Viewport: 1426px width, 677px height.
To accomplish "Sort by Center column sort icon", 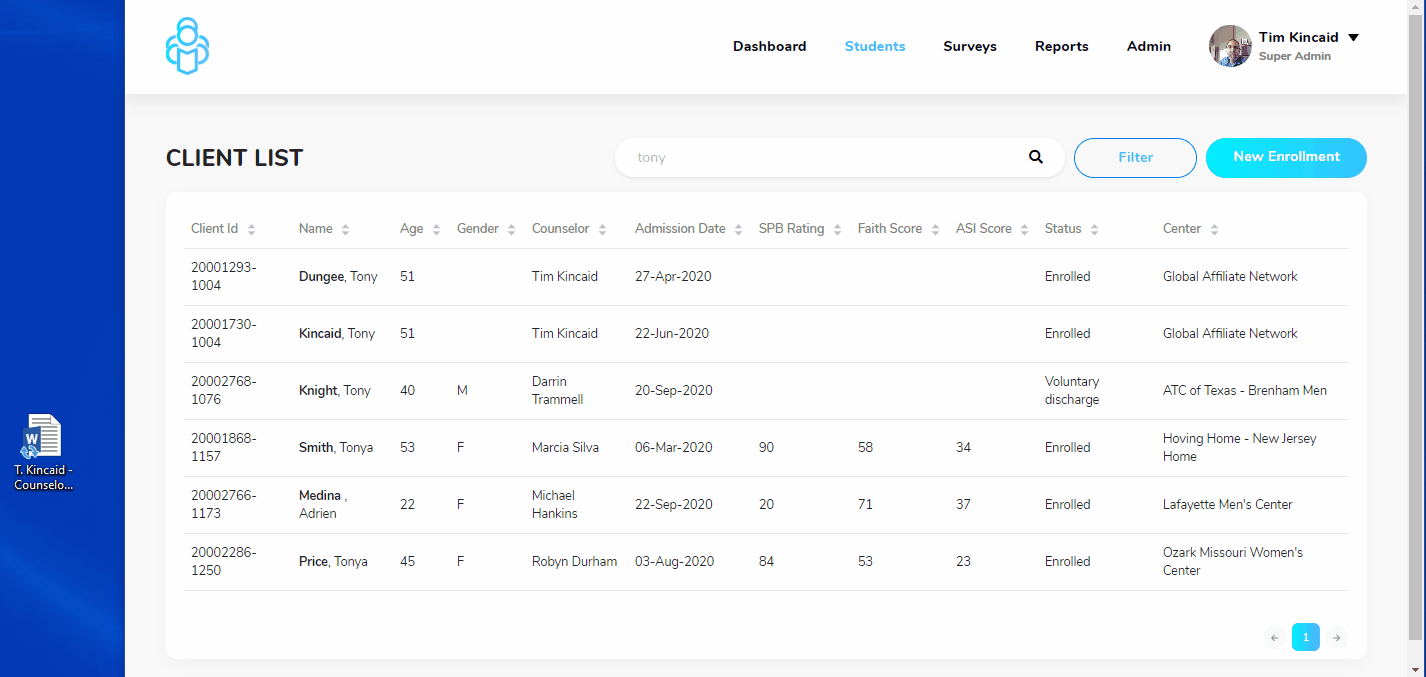I will (x=1214, y=229).
